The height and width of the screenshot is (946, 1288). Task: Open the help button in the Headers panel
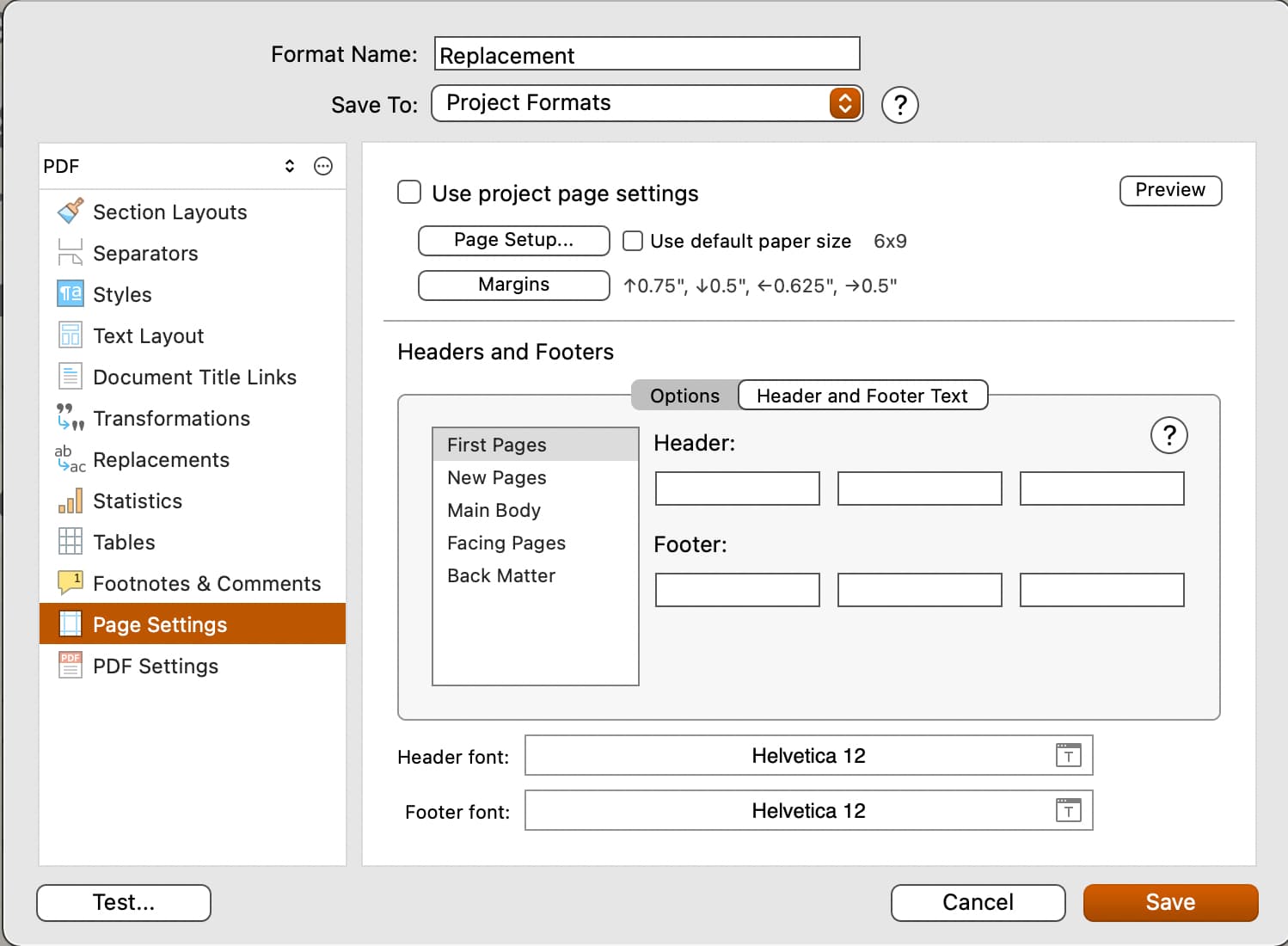point(1169,435)
